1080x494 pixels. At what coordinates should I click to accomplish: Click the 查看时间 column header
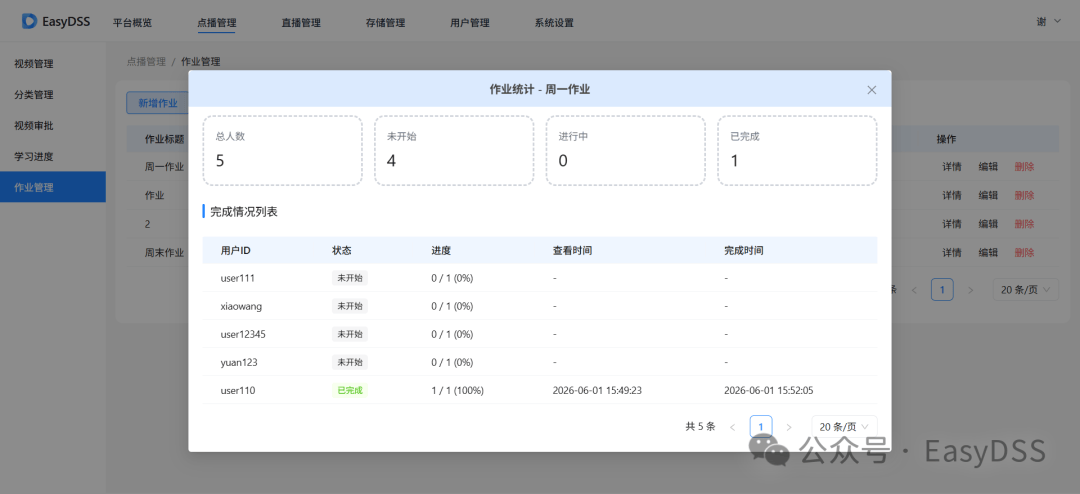tap(572, 251)
